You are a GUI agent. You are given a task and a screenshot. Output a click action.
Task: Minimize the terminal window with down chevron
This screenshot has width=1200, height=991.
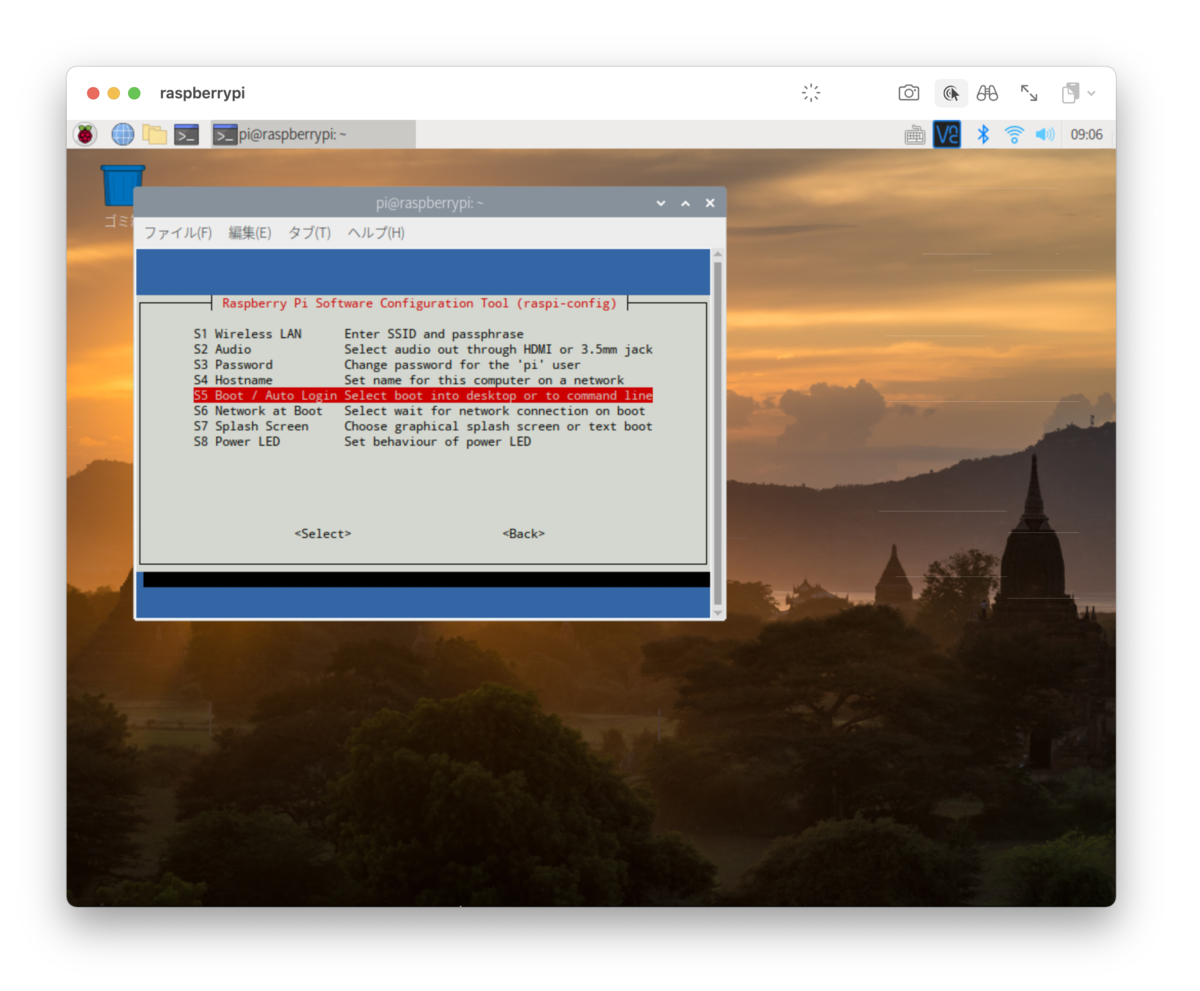(x=661, y=203)
